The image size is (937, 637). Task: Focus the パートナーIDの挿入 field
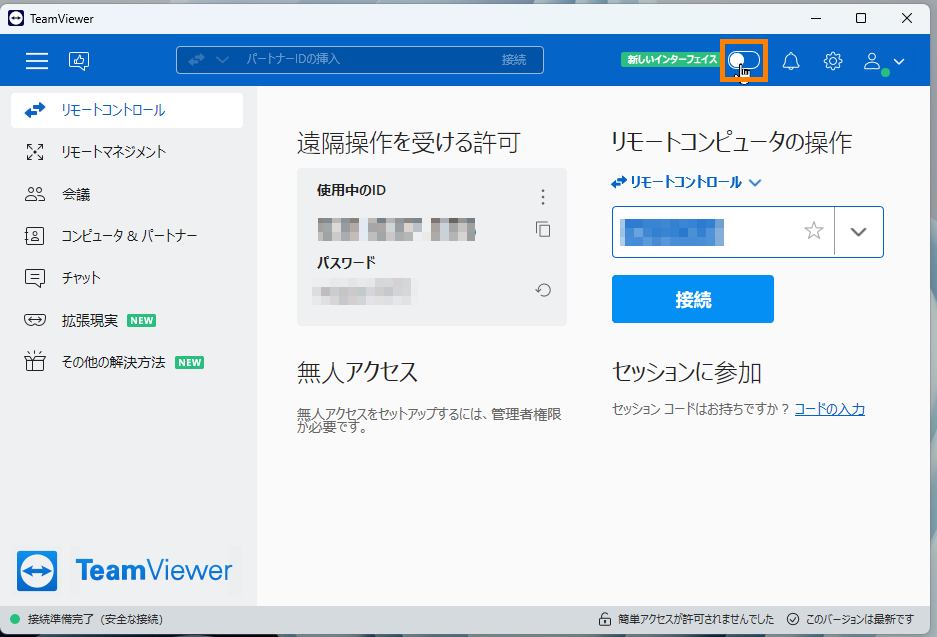[x=359, y=59]
